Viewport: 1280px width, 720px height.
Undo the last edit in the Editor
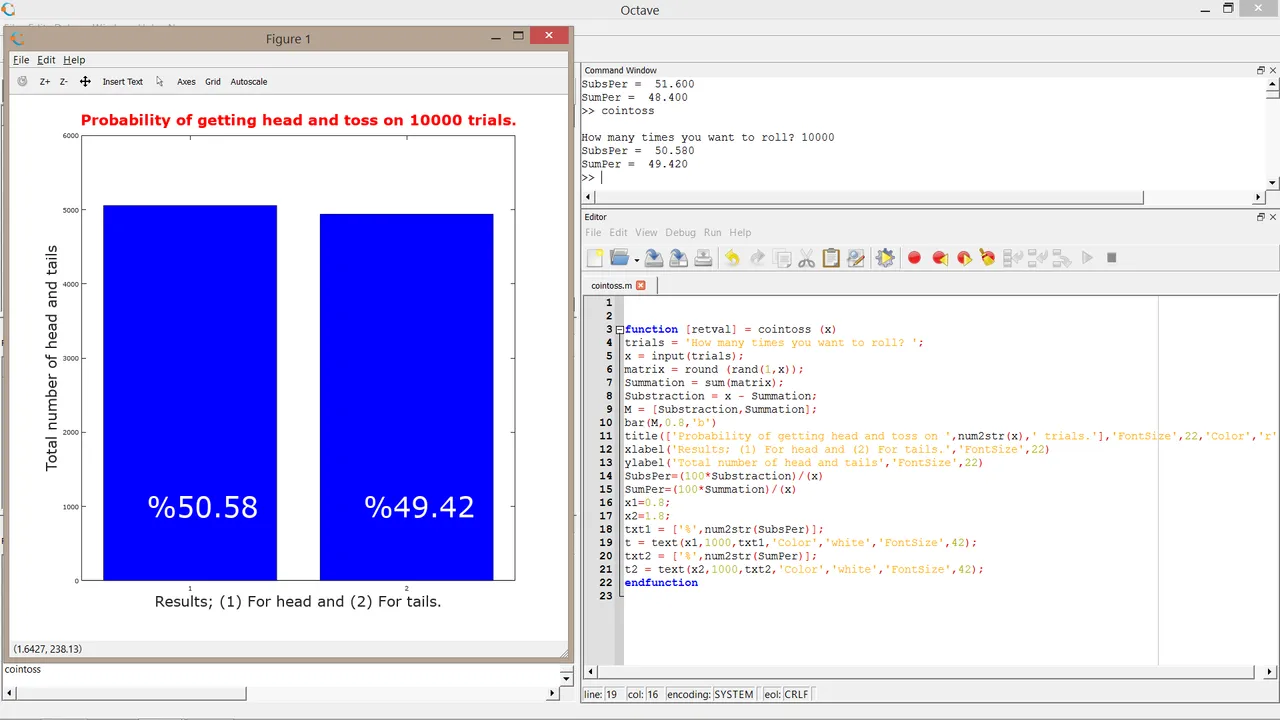tap(732, 258)
